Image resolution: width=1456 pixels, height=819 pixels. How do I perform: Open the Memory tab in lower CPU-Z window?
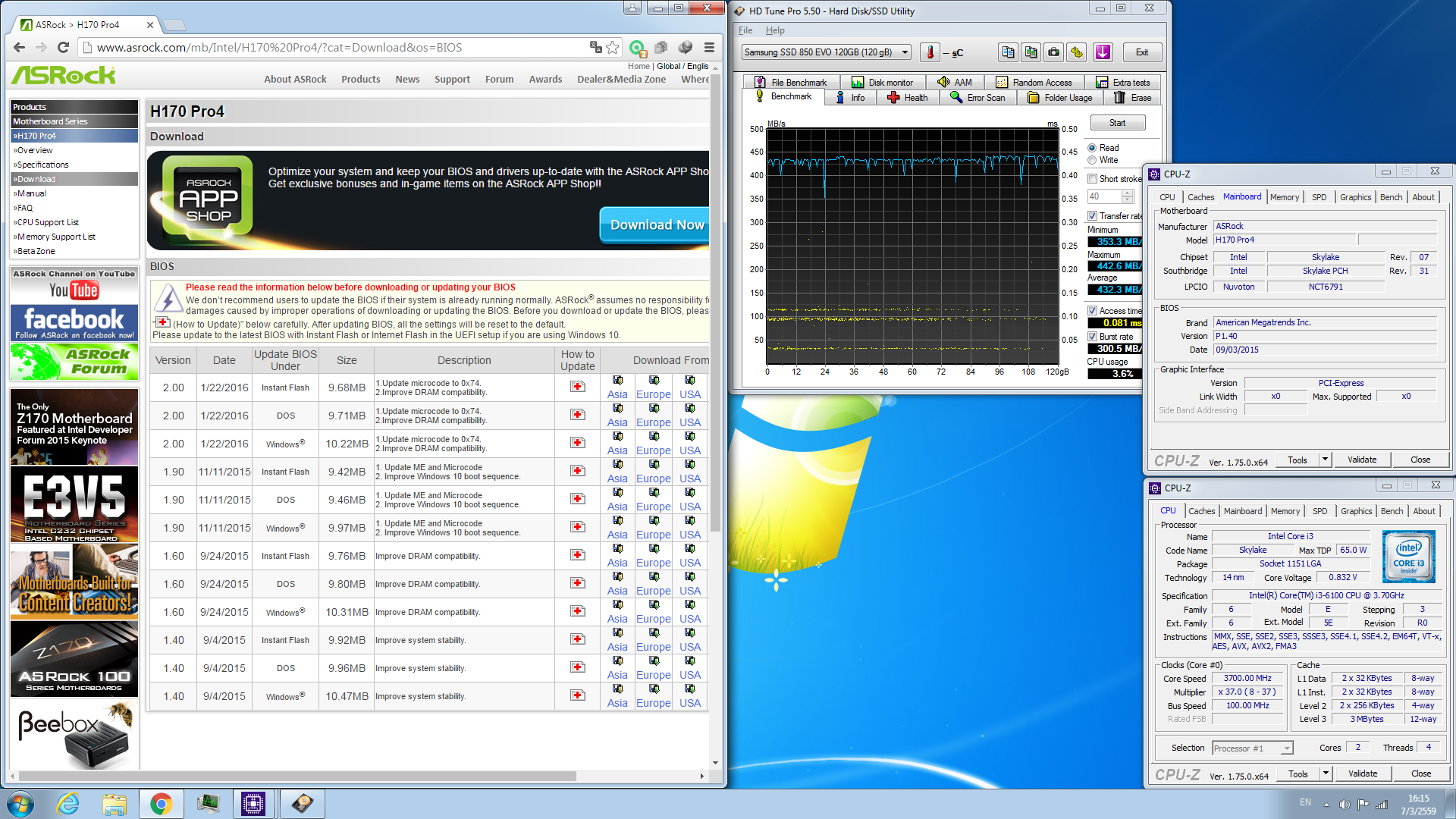click(x=1285, y=511)
